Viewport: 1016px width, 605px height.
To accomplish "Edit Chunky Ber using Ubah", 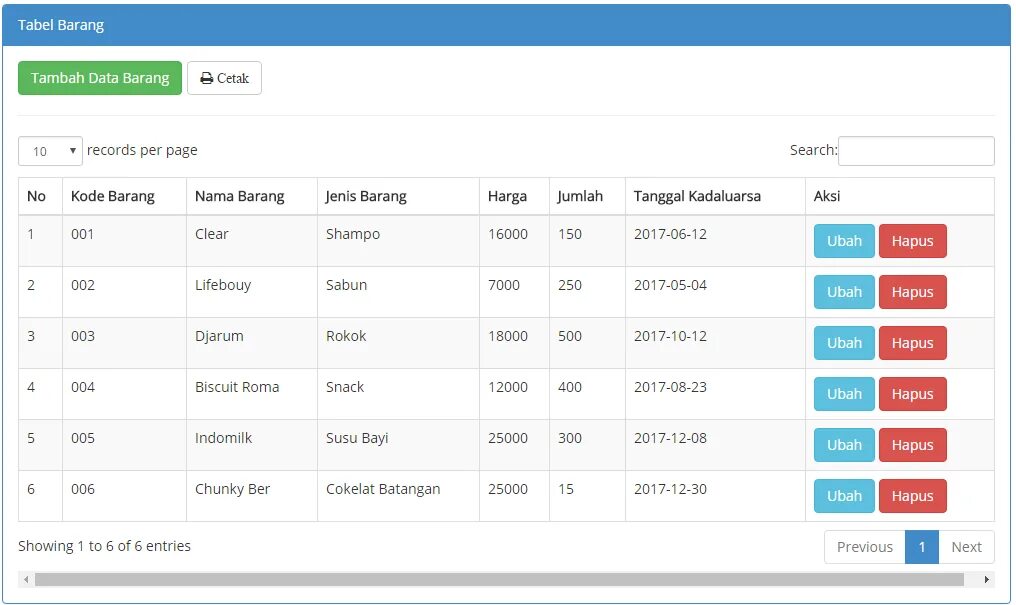I will pos(844,496).
